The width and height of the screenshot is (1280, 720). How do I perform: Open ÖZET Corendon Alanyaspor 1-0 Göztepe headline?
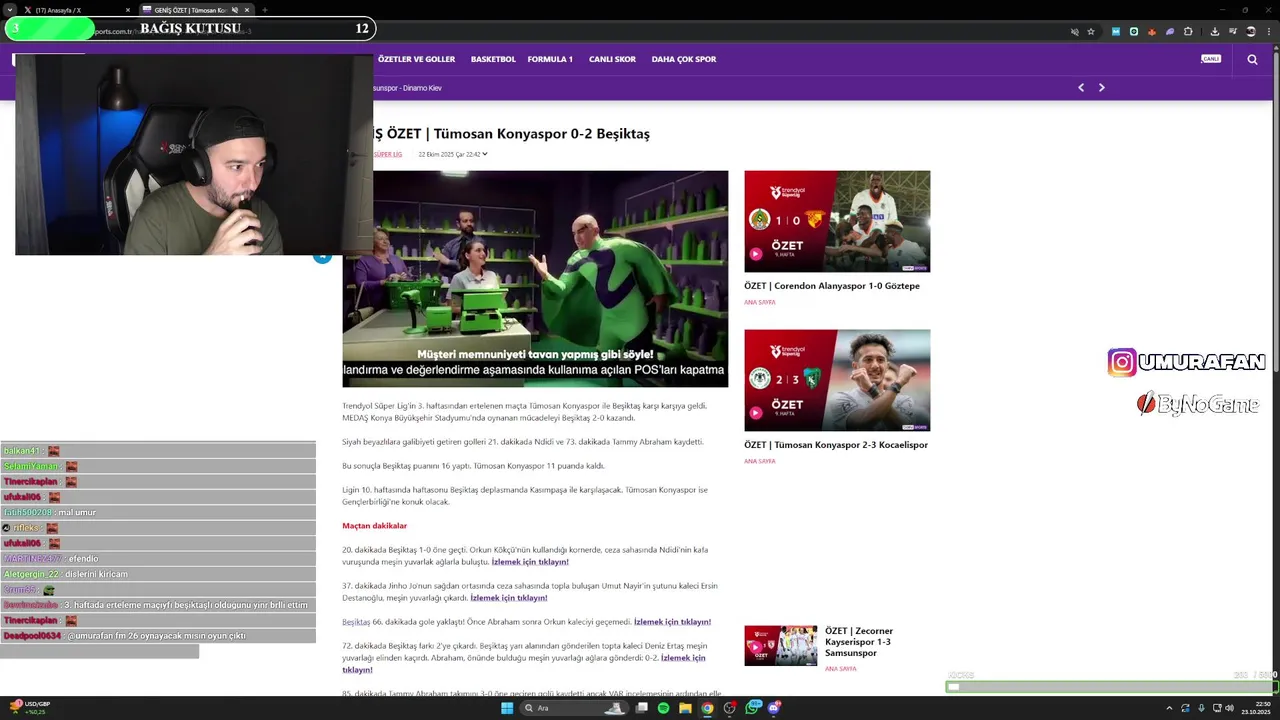832,286
